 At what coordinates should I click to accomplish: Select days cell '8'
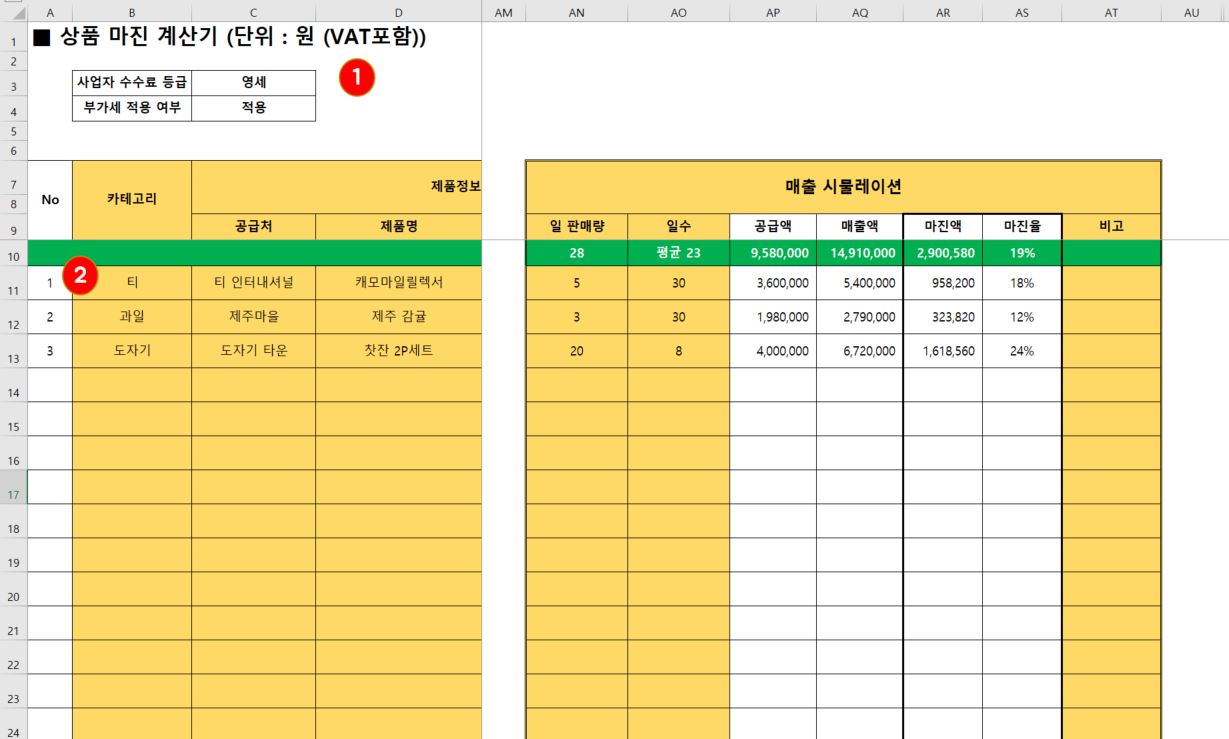coord(679,351)
